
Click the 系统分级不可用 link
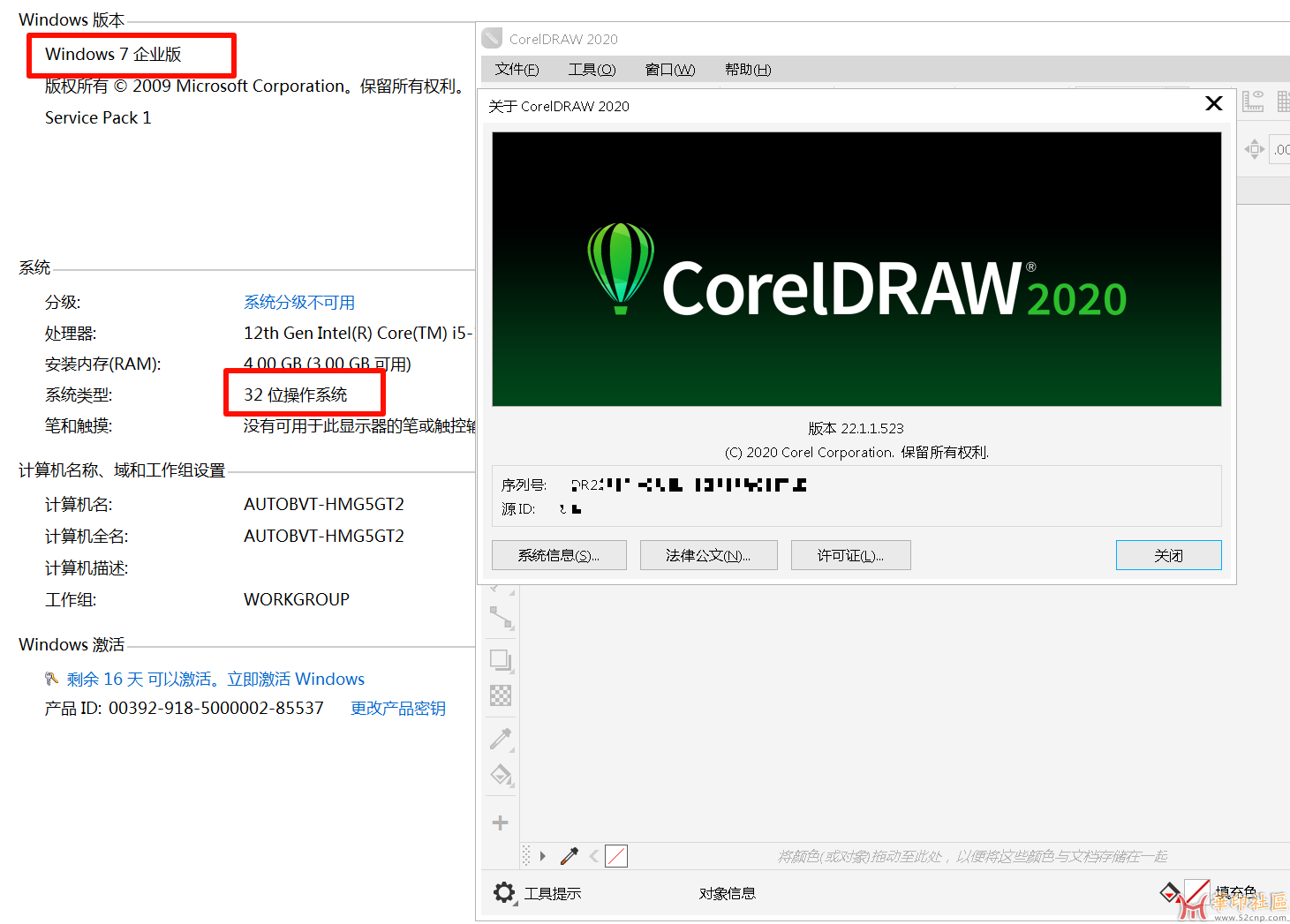point(299,302)
